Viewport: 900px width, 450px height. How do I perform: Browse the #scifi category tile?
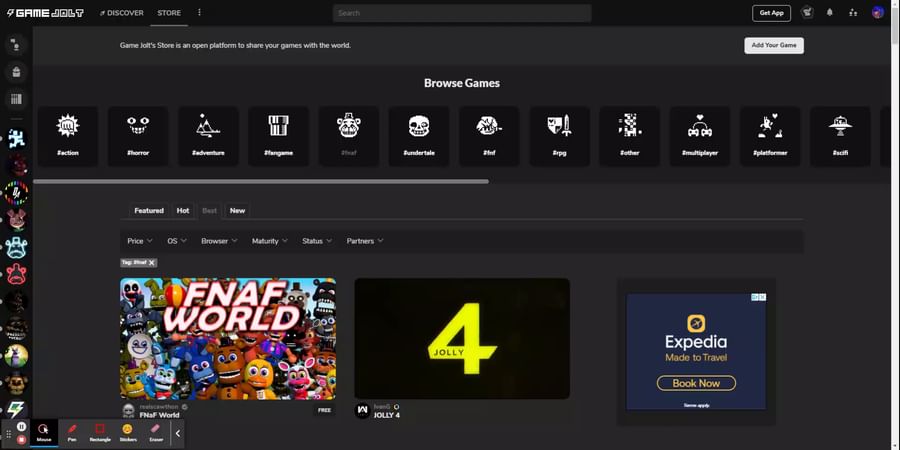pos(840,136)
